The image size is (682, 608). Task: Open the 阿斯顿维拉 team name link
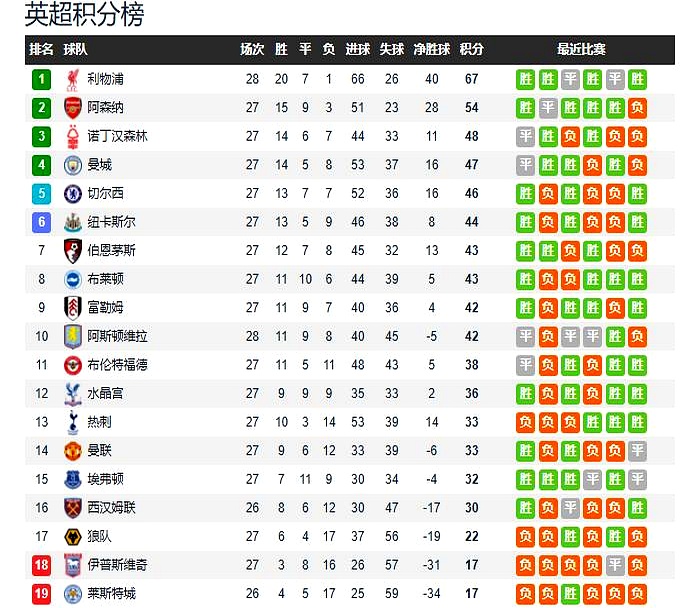pyautogui.click(x=117, y=336)
